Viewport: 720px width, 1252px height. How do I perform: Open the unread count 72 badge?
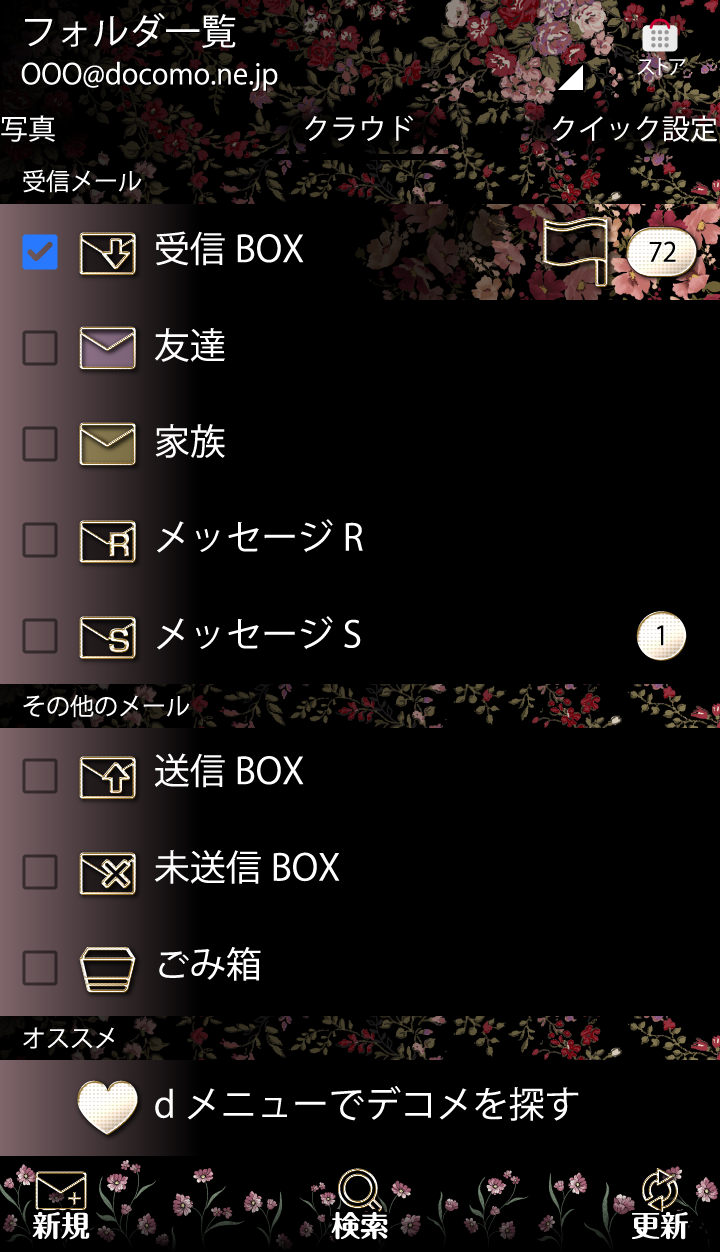coord(662,253)
